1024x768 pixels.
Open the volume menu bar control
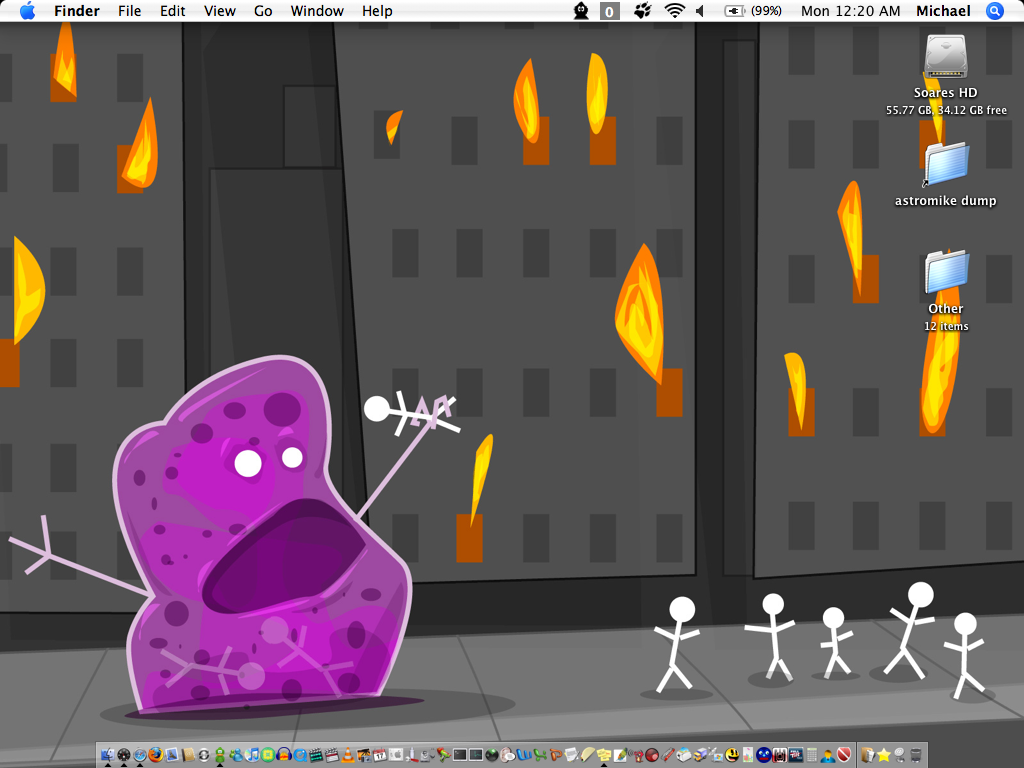pos(701,10)
